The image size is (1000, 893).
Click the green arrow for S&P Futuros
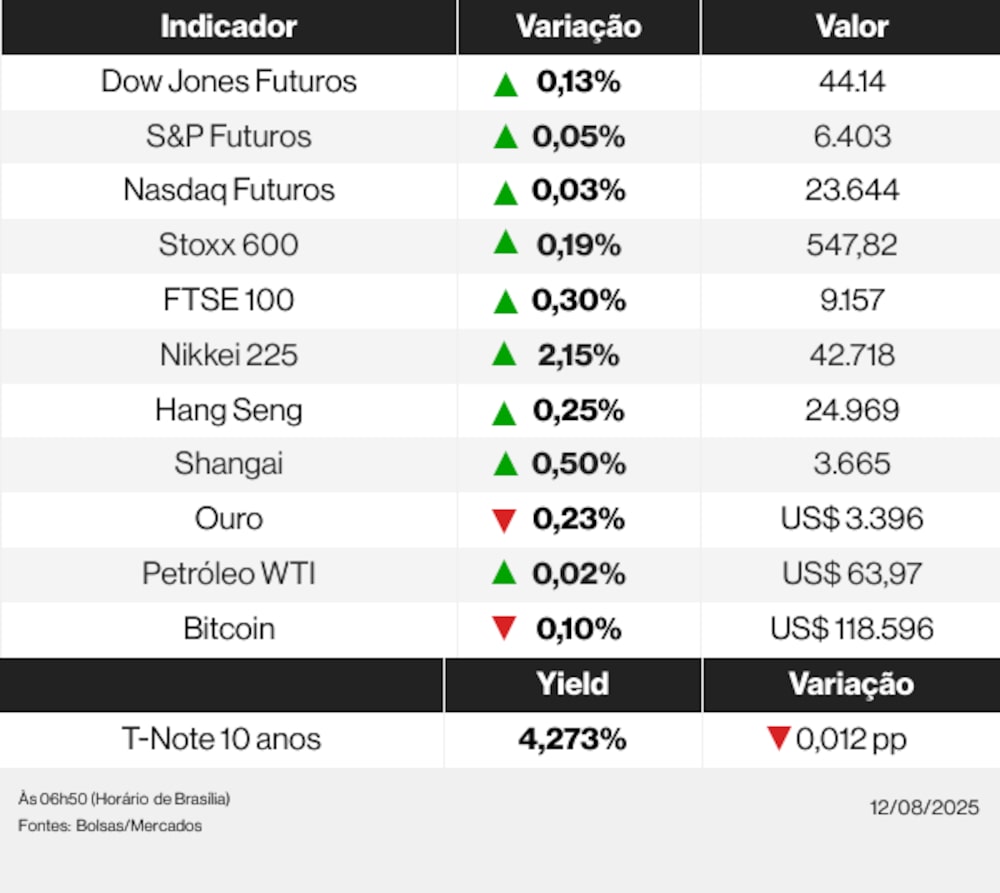(x=506, y=137)
